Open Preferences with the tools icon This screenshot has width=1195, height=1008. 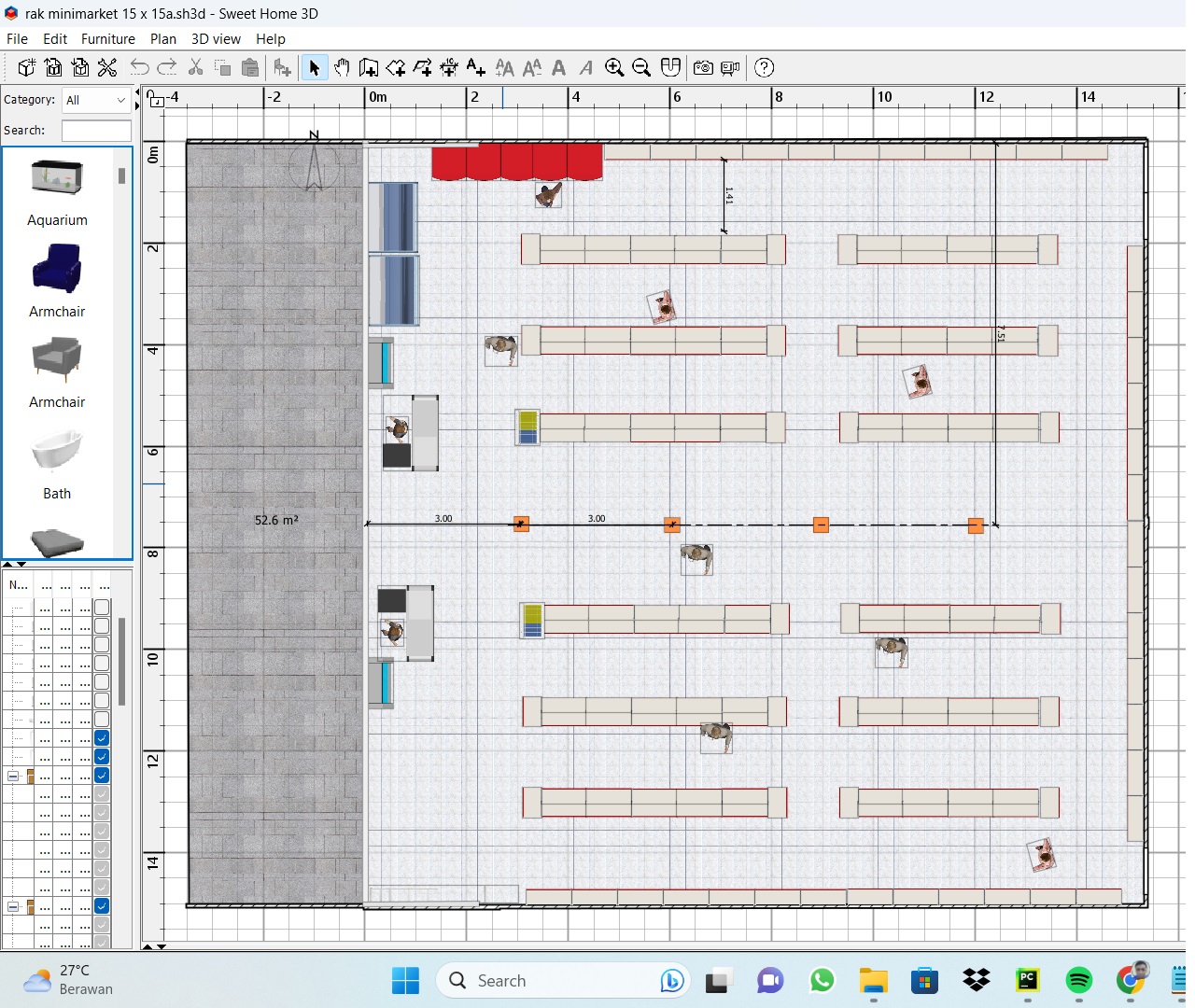tap(107, 67)
